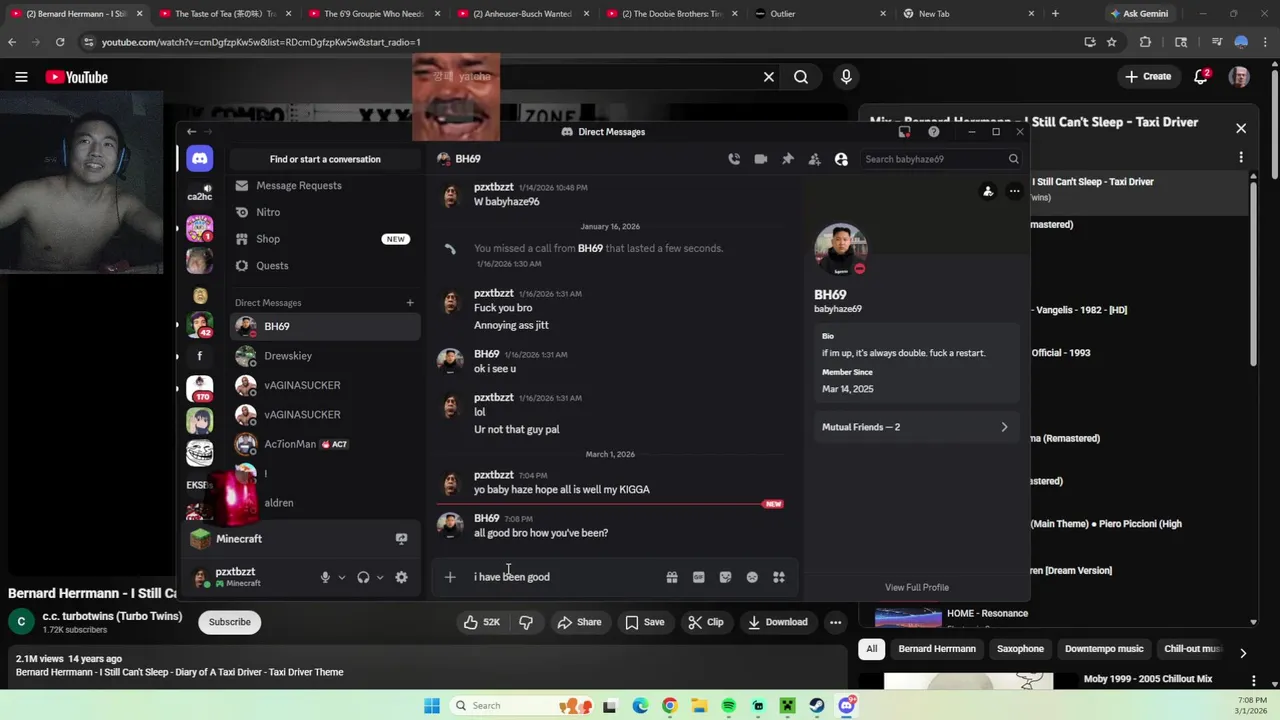Close the YouTube playlist panel
Screen dimensions: 1280x720
[x=1241, y=128]
